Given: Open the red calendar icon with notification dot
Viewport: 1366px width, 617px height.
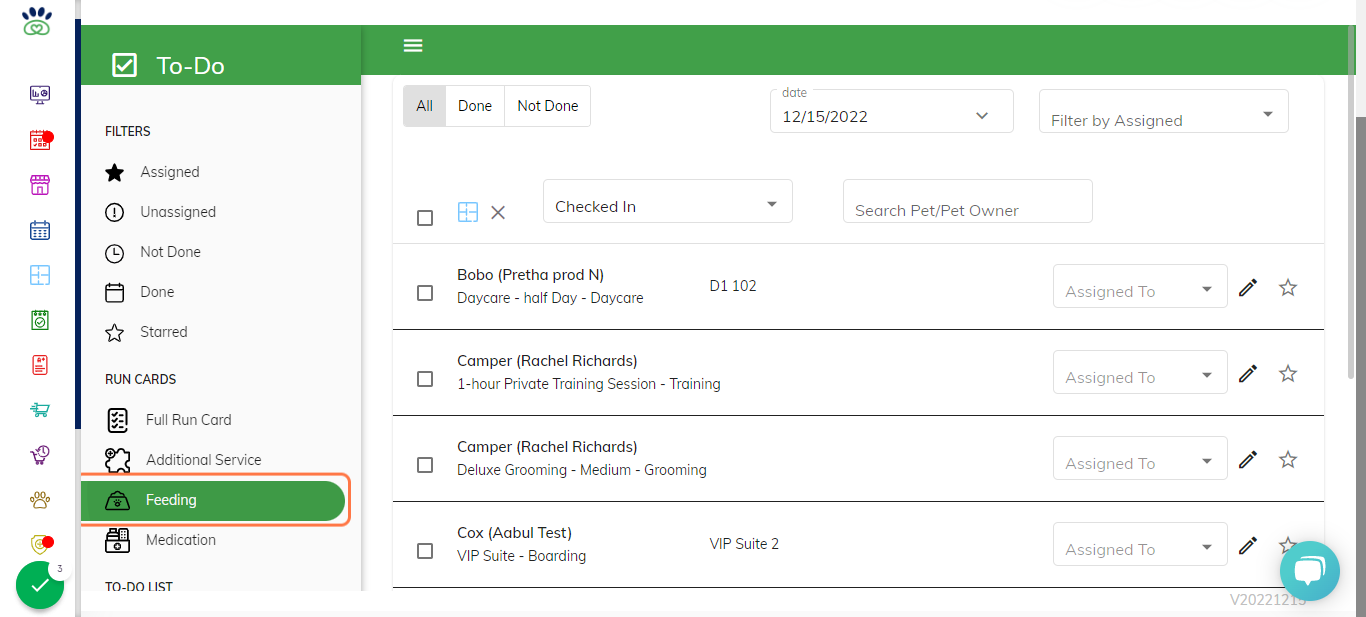Looking at the screenshot, I should click(39, 140).
